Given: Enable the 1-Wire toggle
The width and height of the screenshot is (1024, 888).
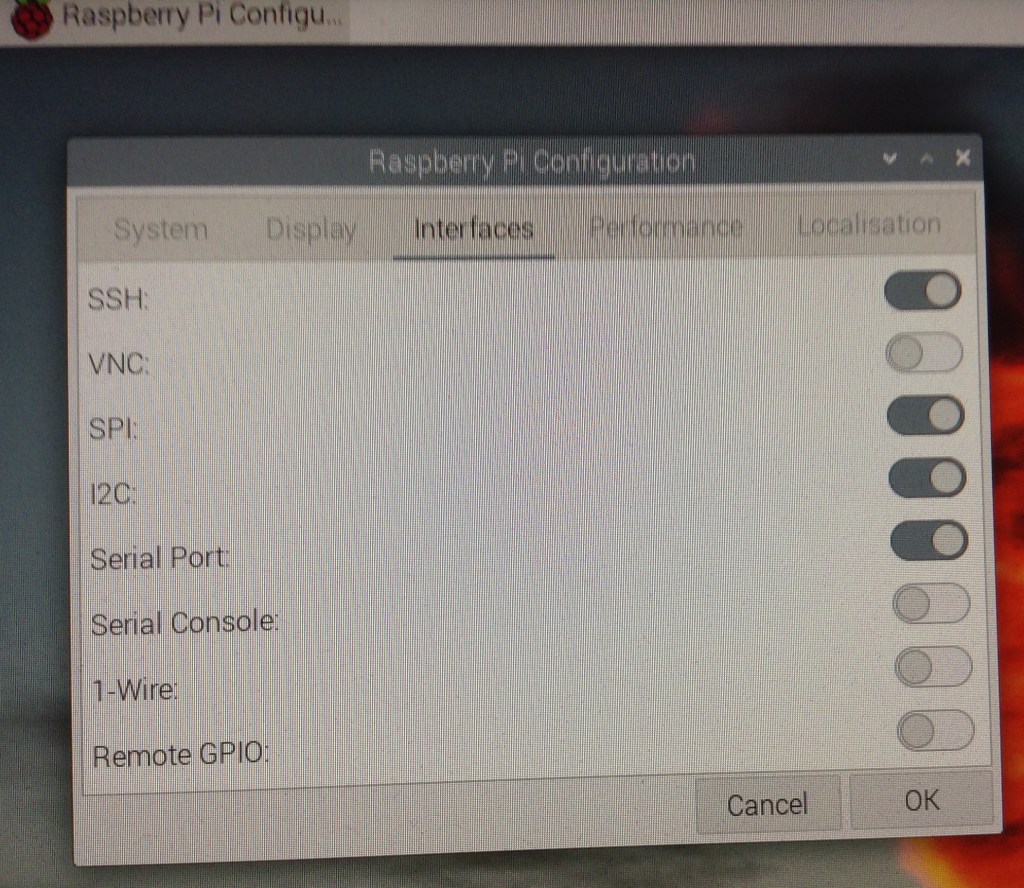Looking at the screenshot, I should coord(934,668).
